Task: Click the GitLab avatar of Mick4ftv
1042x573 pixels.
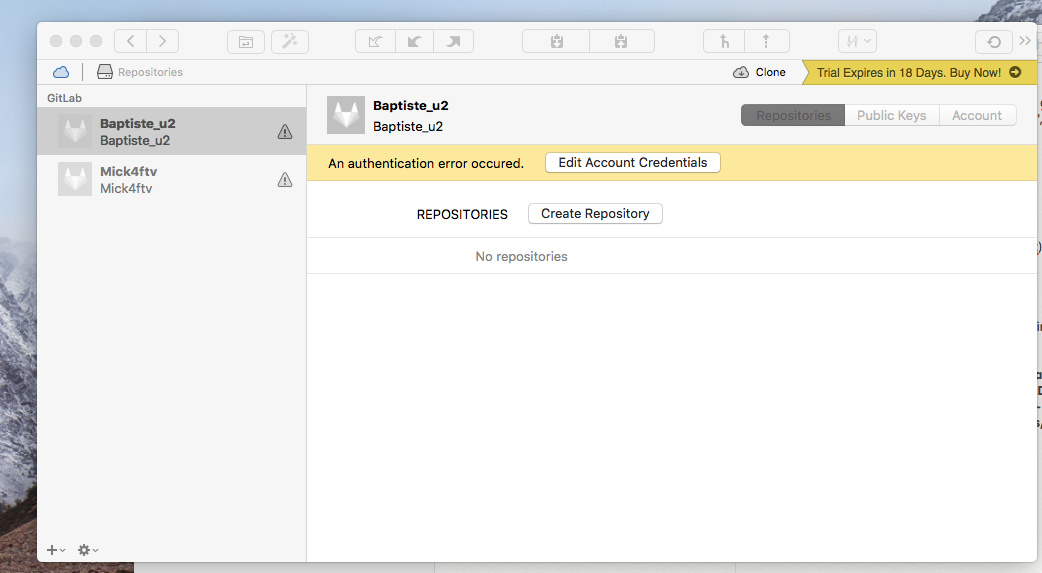Action: pyautogui.click(x=74, y=179)
